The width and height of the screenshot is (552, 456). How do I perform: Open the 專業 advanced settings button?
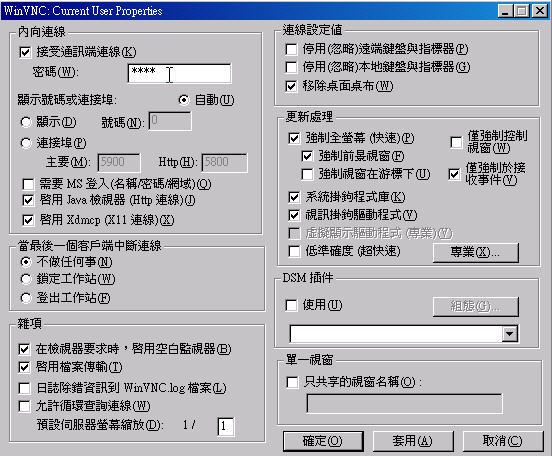point(476,252)
